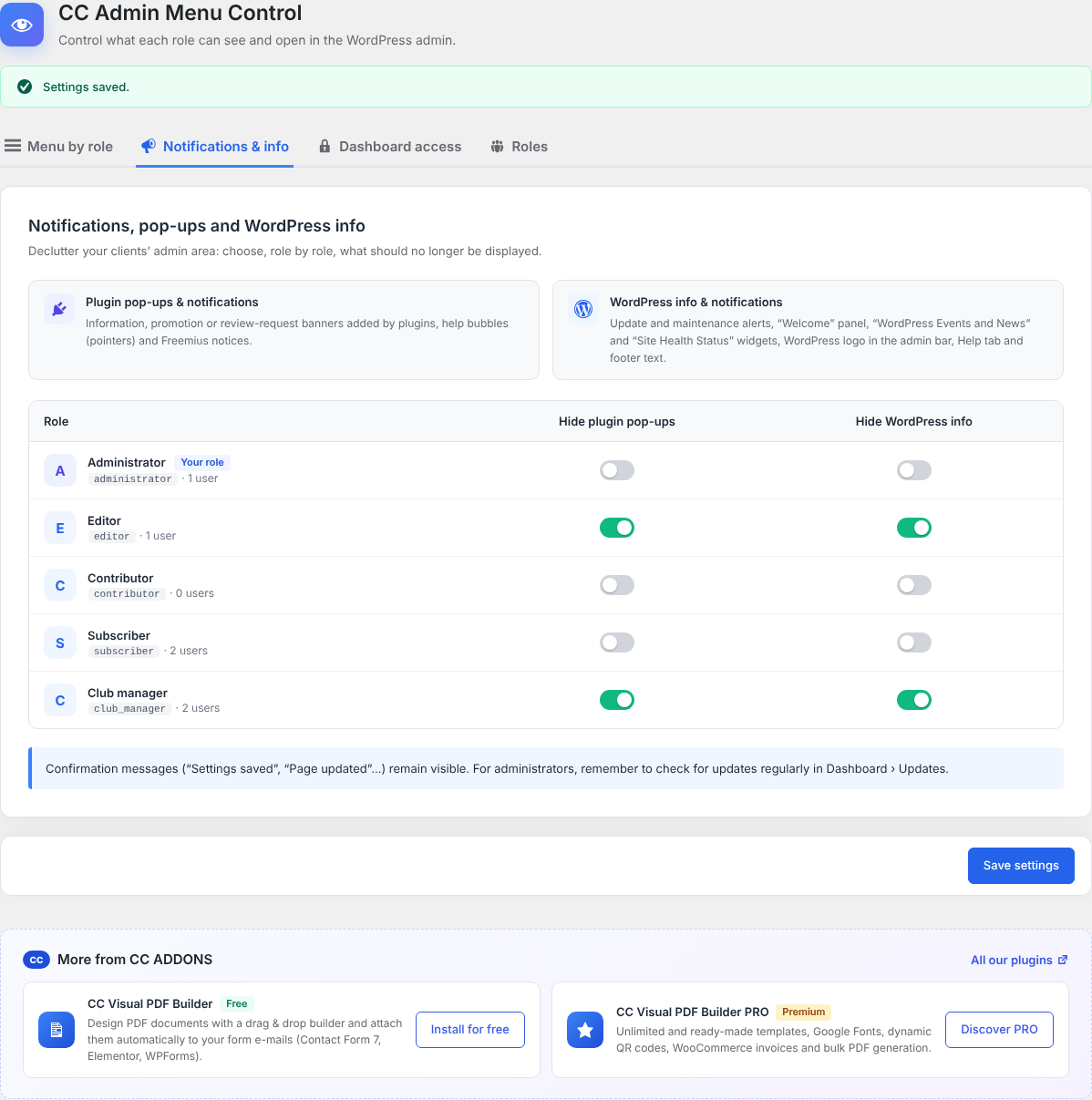The image size is (1092, 1100).
Task: Switch to the Menu by role tab
Action: tap(59, 147)
